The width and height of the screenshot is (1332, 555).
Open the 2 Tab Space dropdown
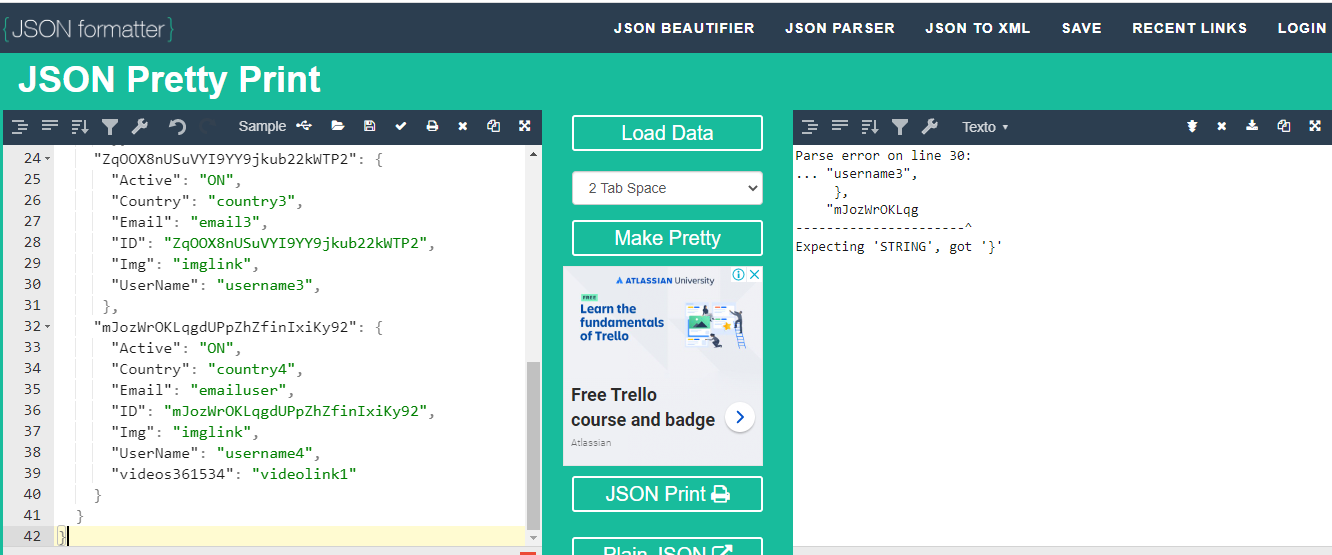click(667, 188)
